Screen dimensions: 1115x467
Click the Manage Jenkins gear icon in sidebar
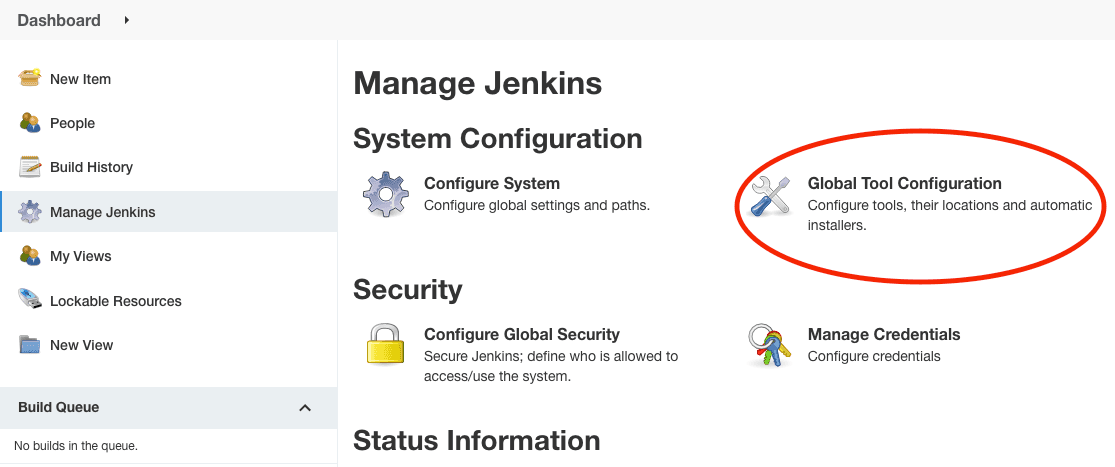[x=30, y=212]
